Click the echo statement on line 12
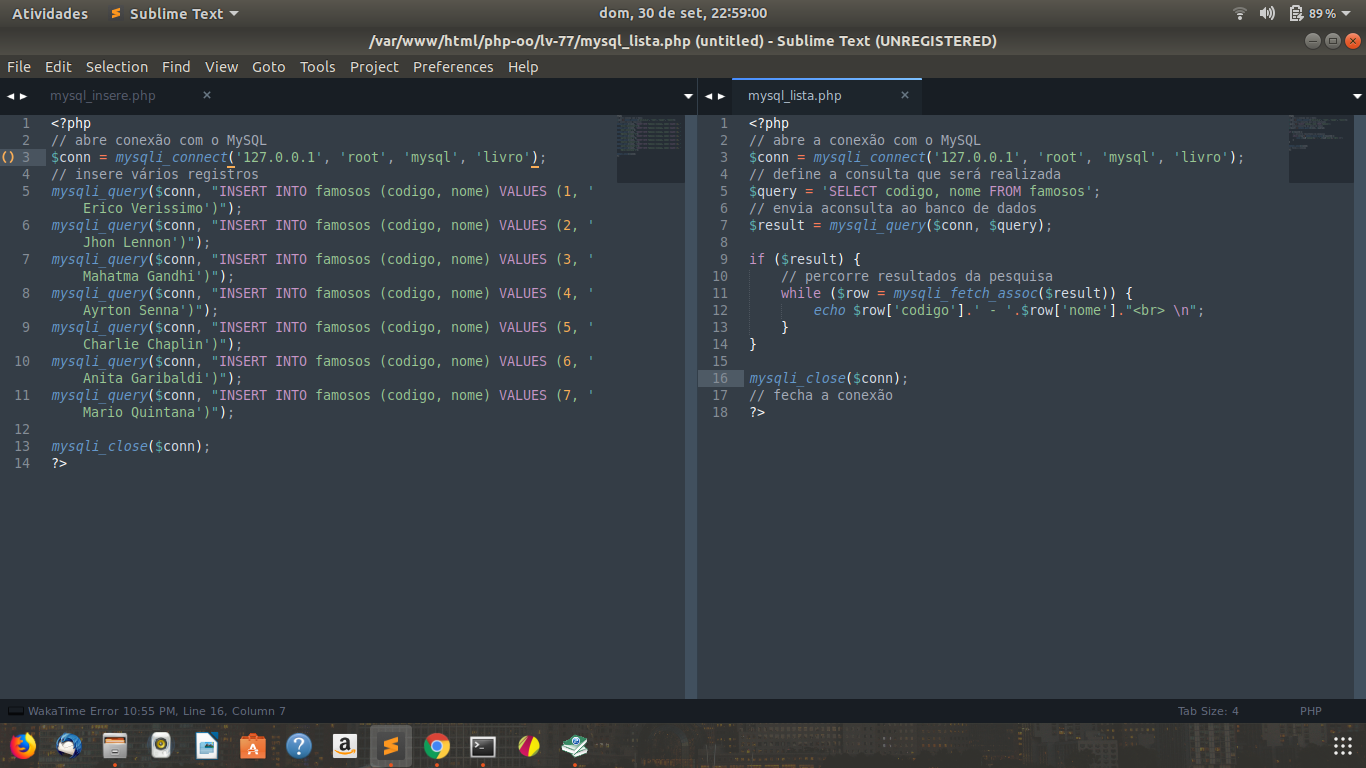The image size is (1366, 768). click(1009, 310)
